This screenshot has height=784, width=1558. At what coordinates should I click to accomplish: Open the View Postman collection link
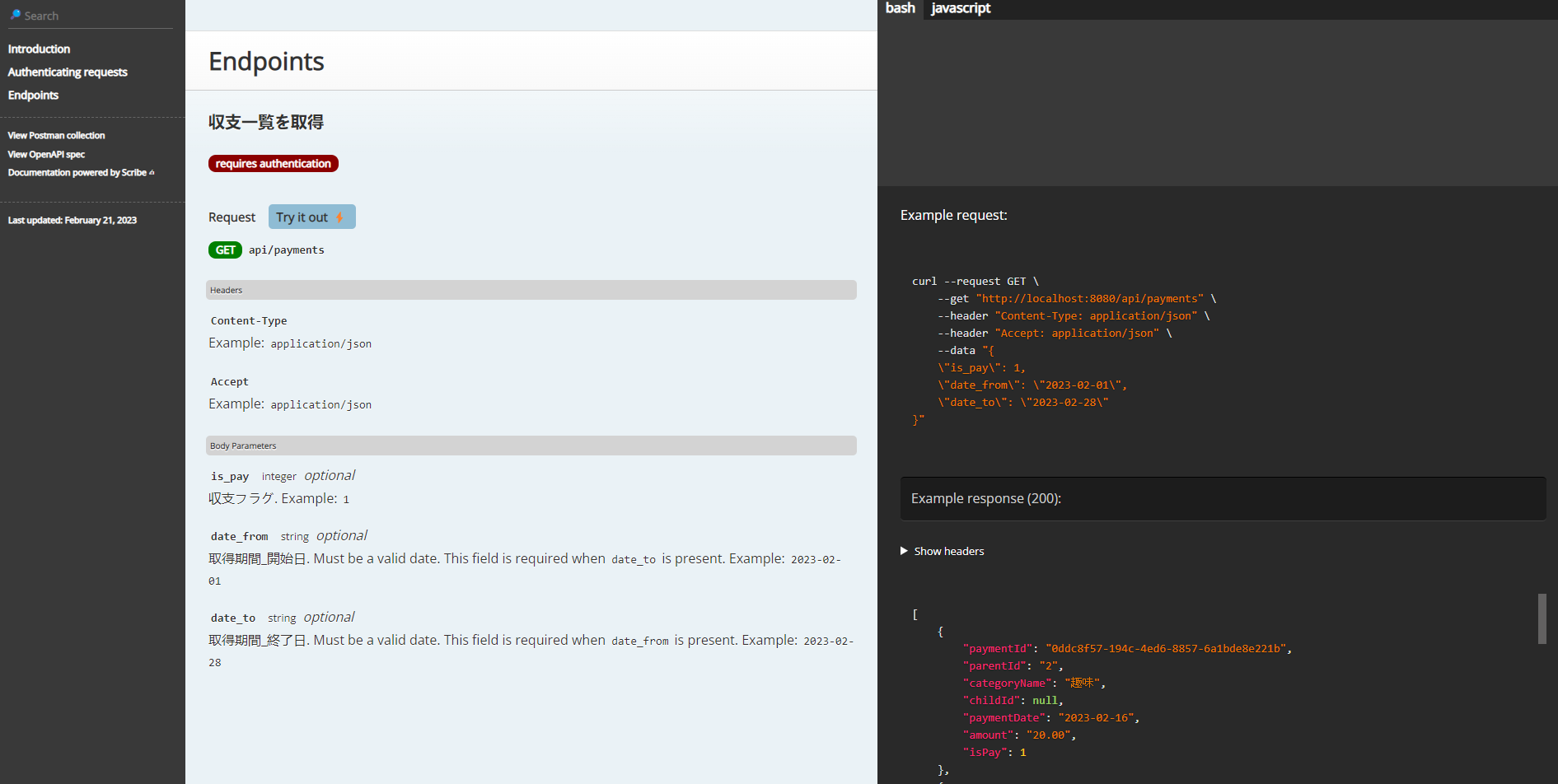tap(56, 136)
